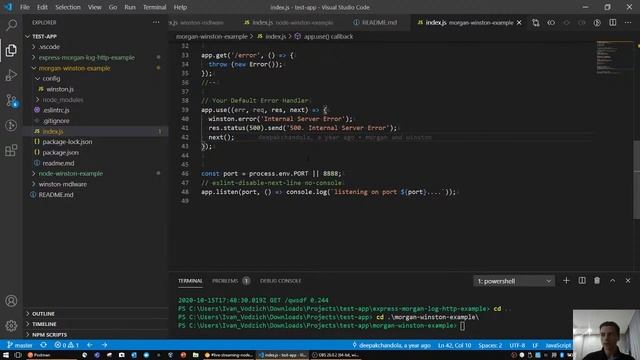Click the master branch status bar item

[x=20, y=345]
